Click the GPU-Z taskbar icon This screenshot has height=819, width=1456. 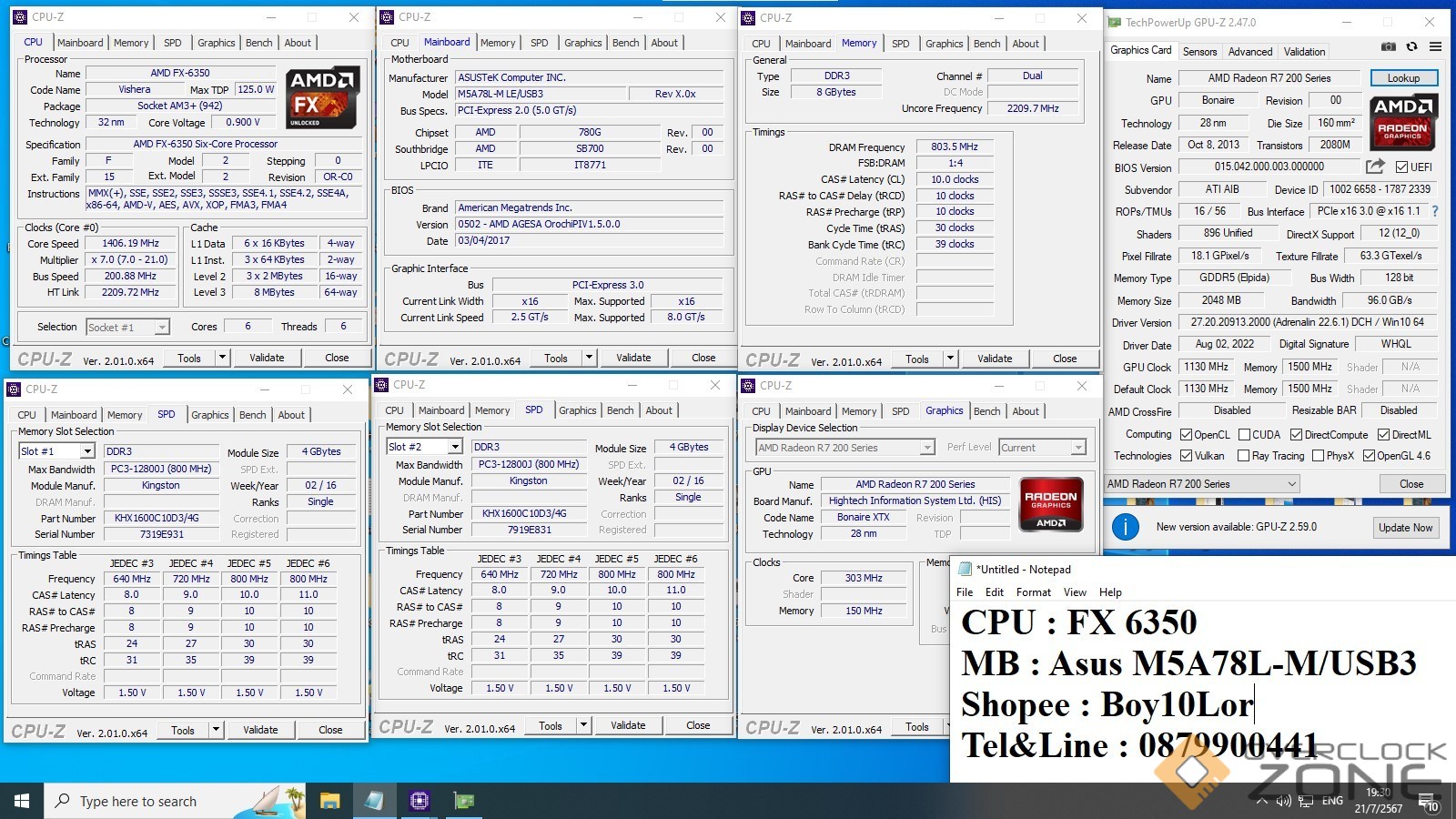tap(464, 801)
